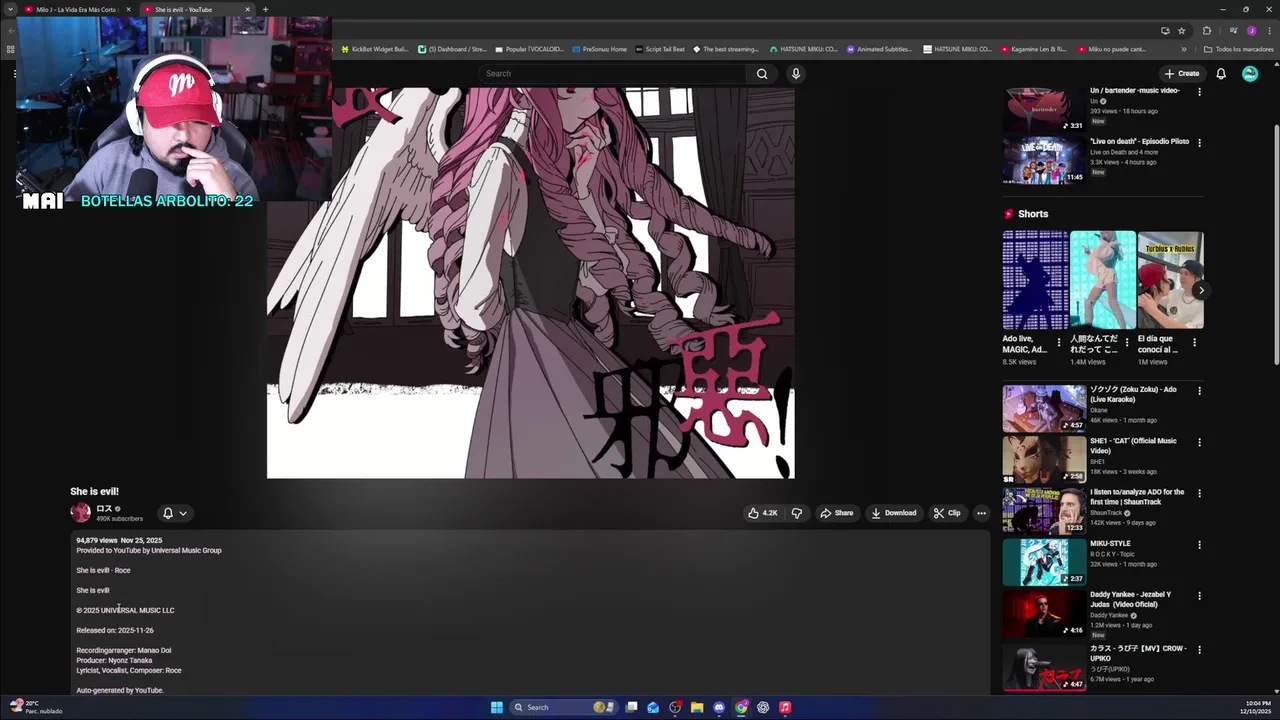
Task: Expand the hidden bookmarks overflow chevron
Action: (1184, 49)
